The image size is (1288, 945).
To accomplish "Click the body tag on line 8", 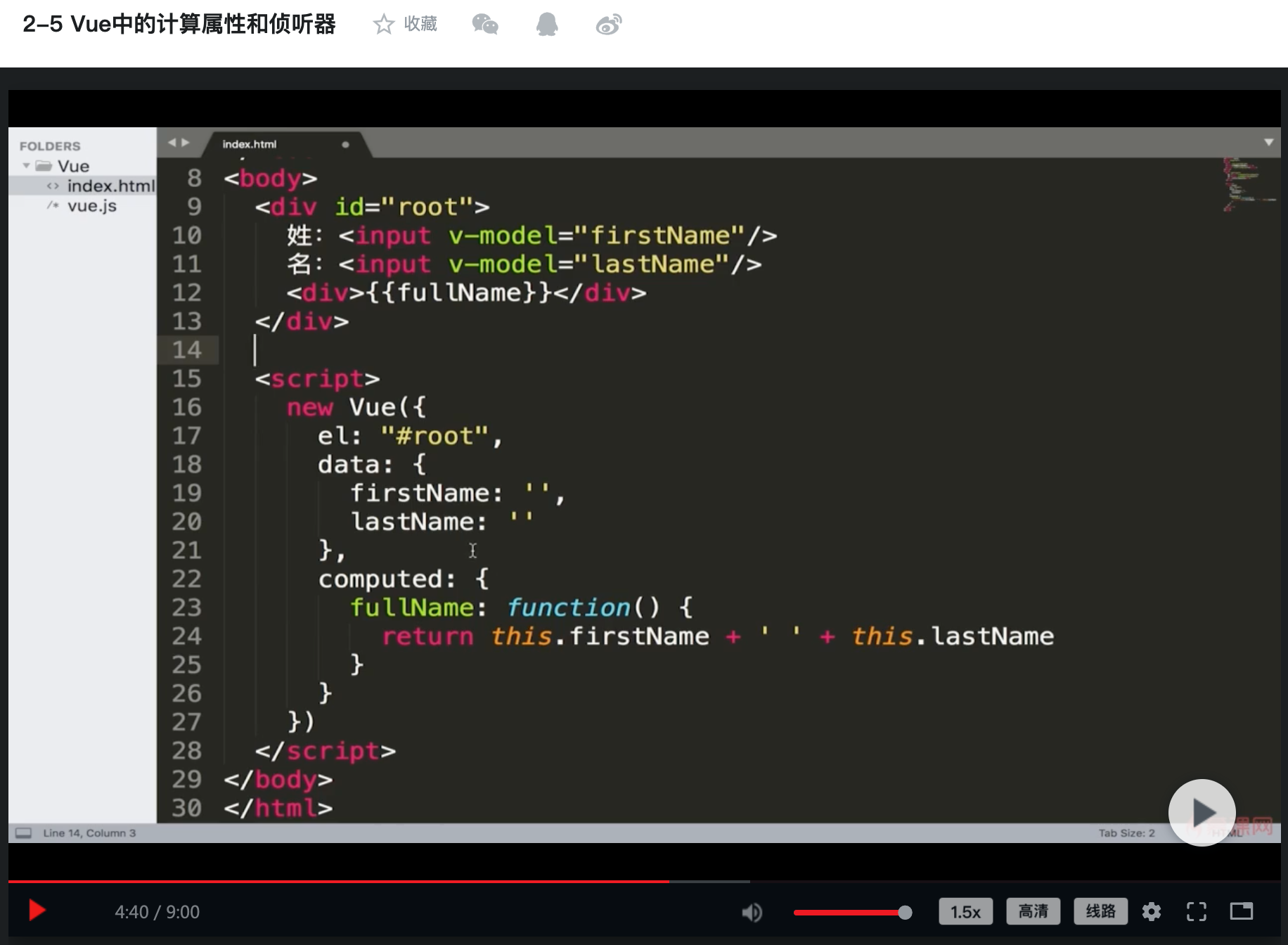I will coord(271,179).
